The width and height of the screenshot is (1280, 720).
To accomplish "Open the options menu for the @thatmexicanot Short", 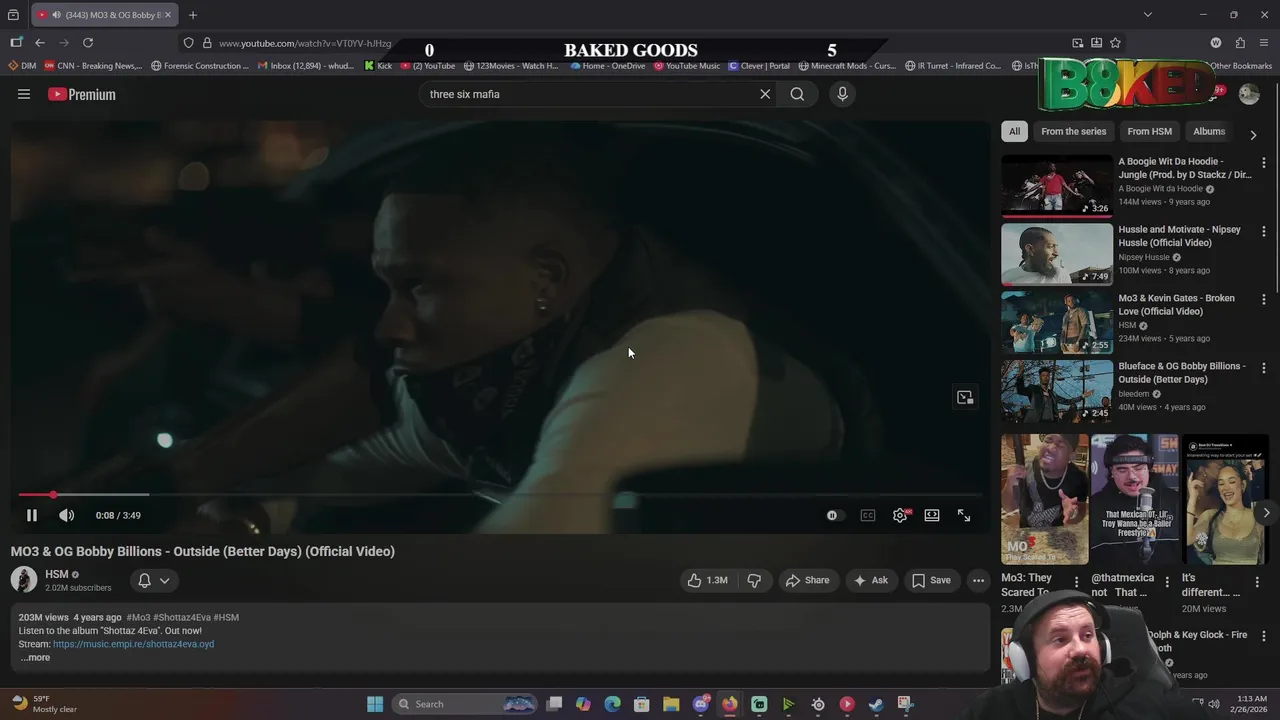I will pos(1166,581).
